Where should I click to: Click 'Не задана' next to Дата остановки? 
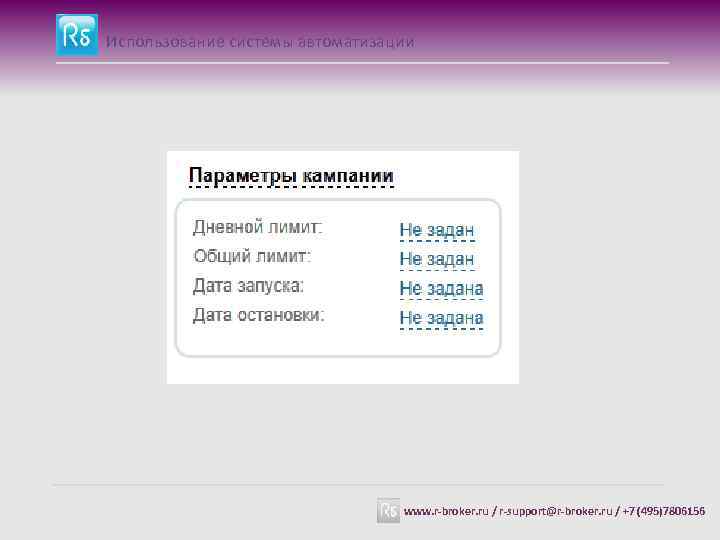[441, 318]
